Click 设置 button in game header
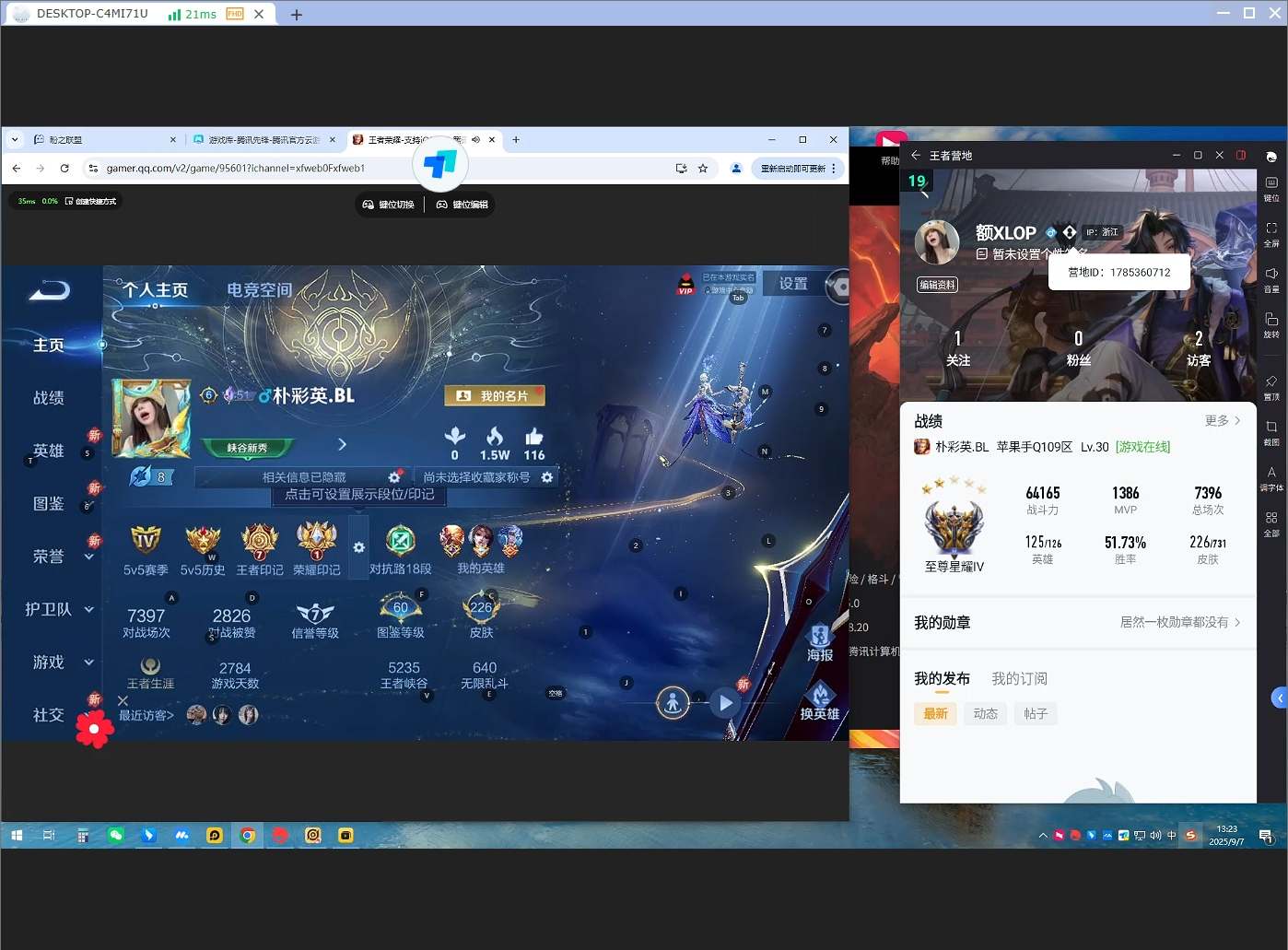 (x=793, y=284)
